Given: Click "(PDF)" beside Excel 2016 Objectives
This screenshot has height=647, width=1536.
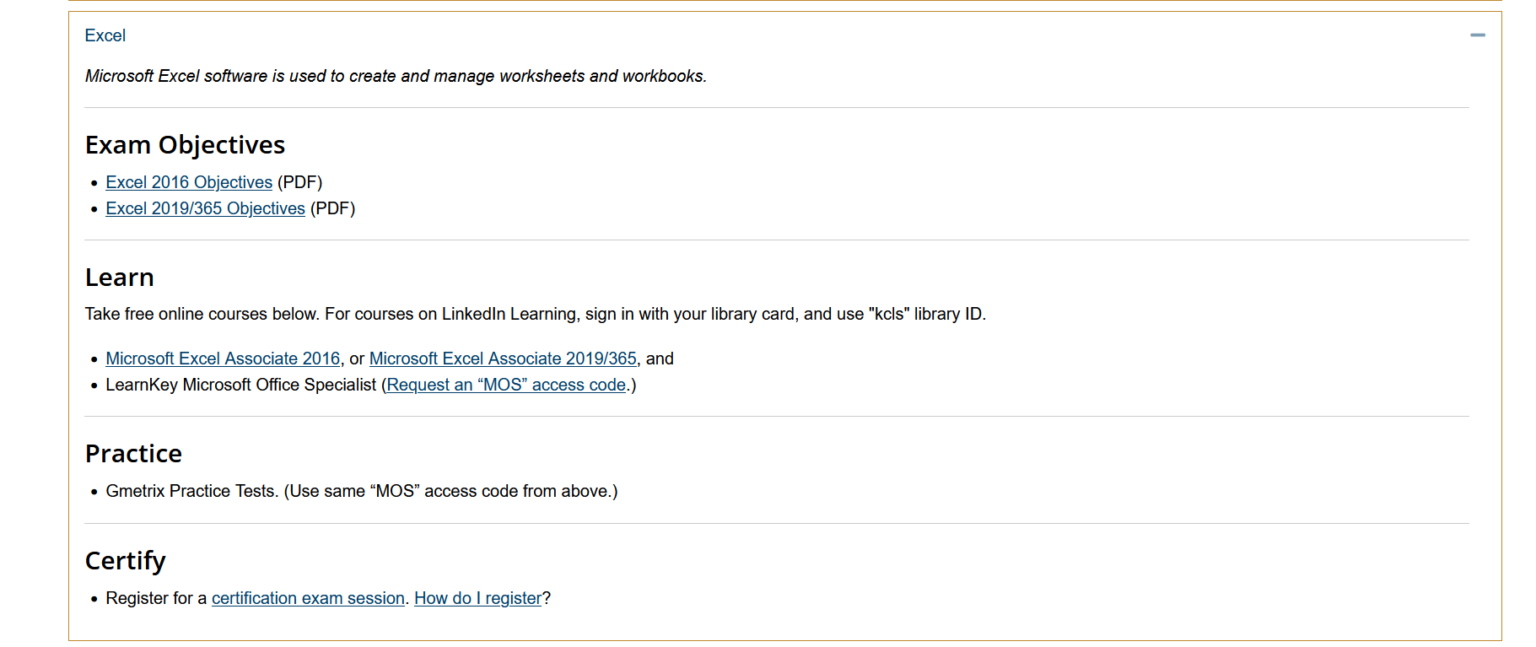Looking at the screenshot, I should click(300, 182).
